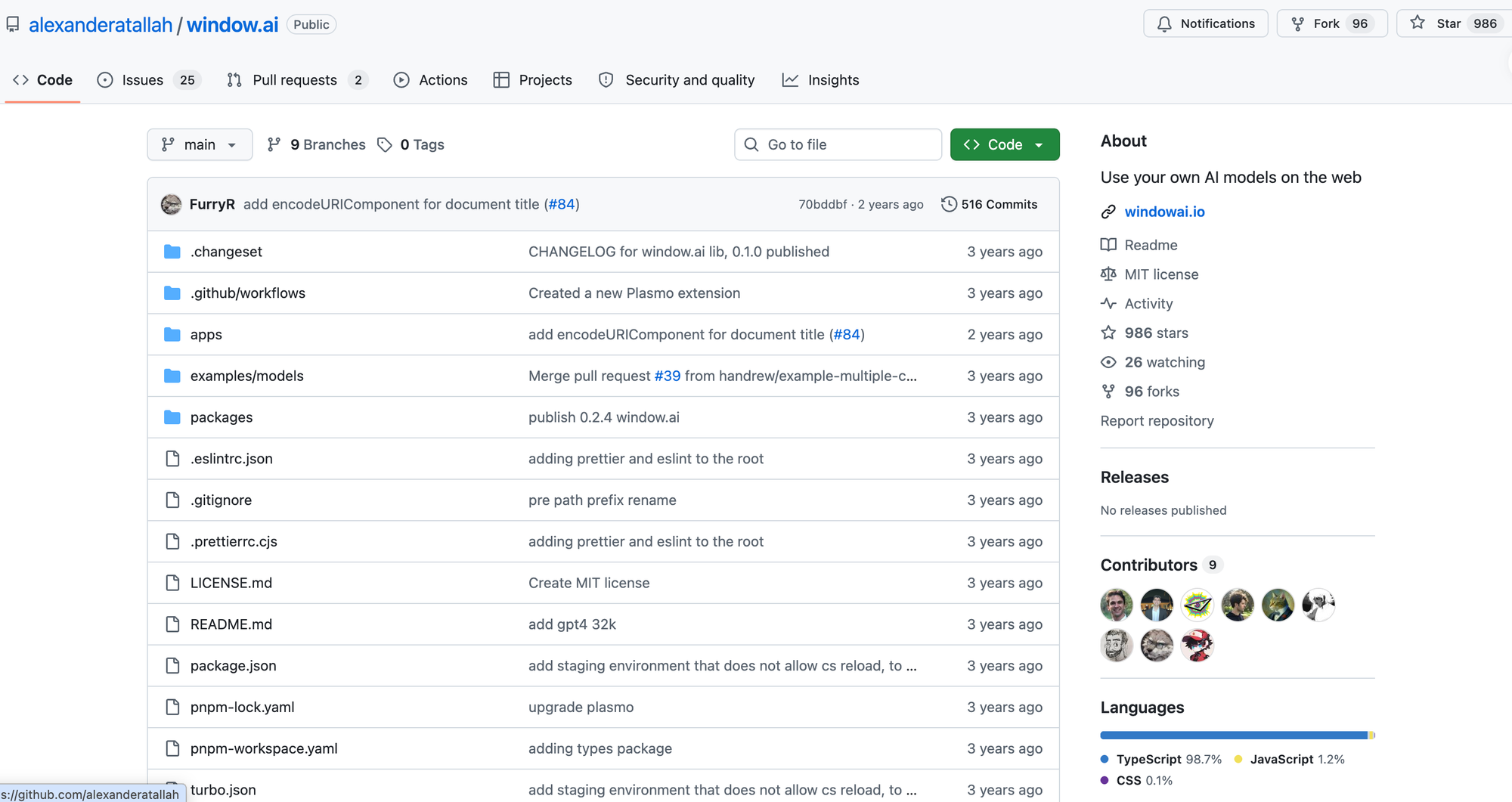Click the .changeset folder icon
1512x802 pixels.
pyautogui.click(x=172, y=252)
